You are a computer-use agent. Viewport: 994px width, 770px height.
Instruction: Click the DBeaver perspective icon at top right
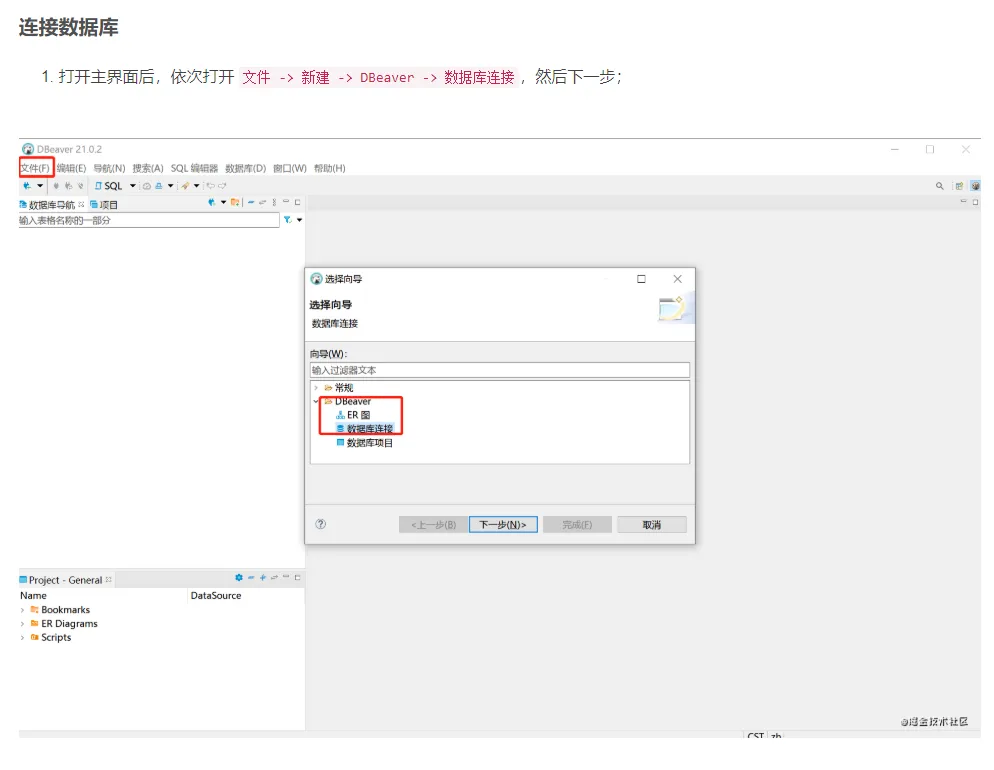pyautogui.click(x=975, y=186)
